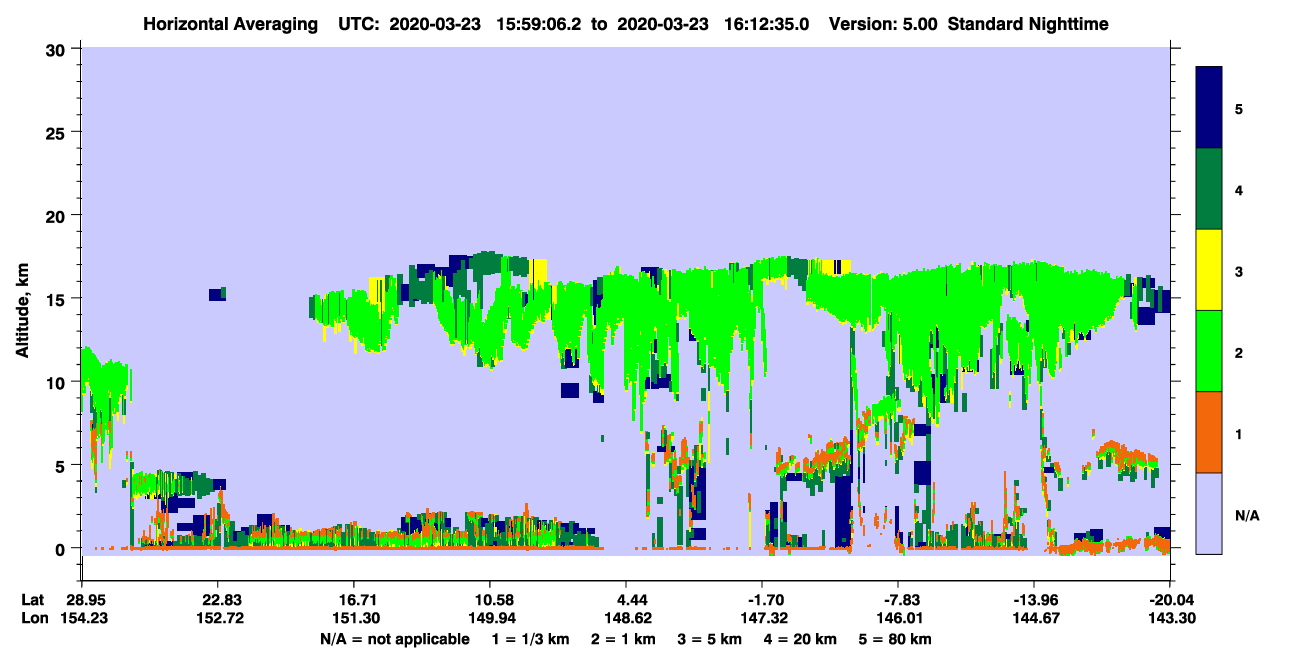Click latitude value -13.96
The width and height of the screenshot is (1300, 667).
[x=1034, y=600]
